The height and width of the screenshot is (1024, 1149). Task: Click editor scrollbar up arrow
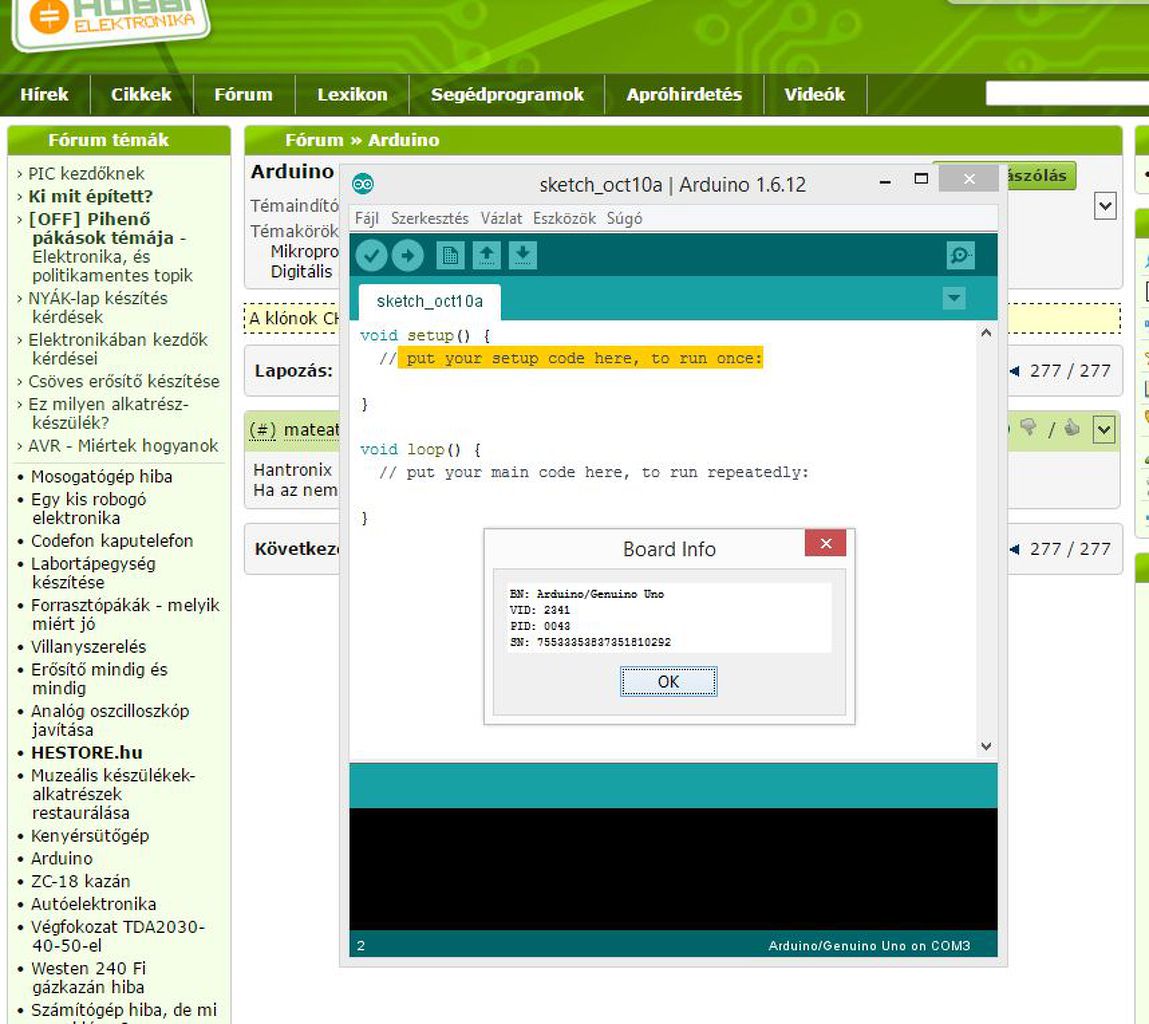tap(986, 334)
